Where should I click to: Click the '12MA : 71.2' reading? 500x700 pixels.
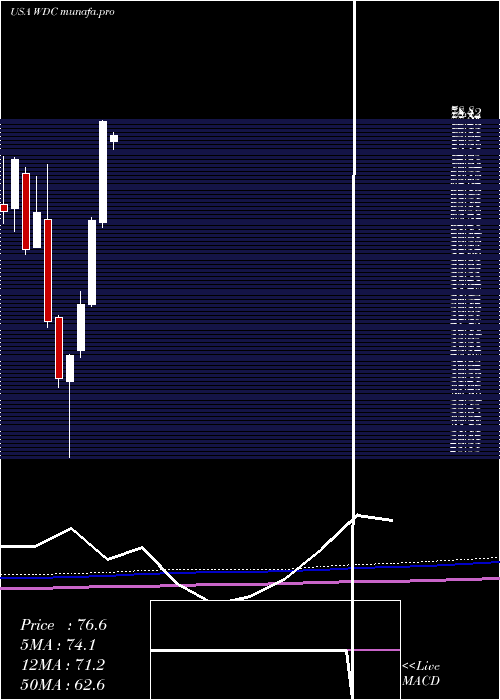63,665
